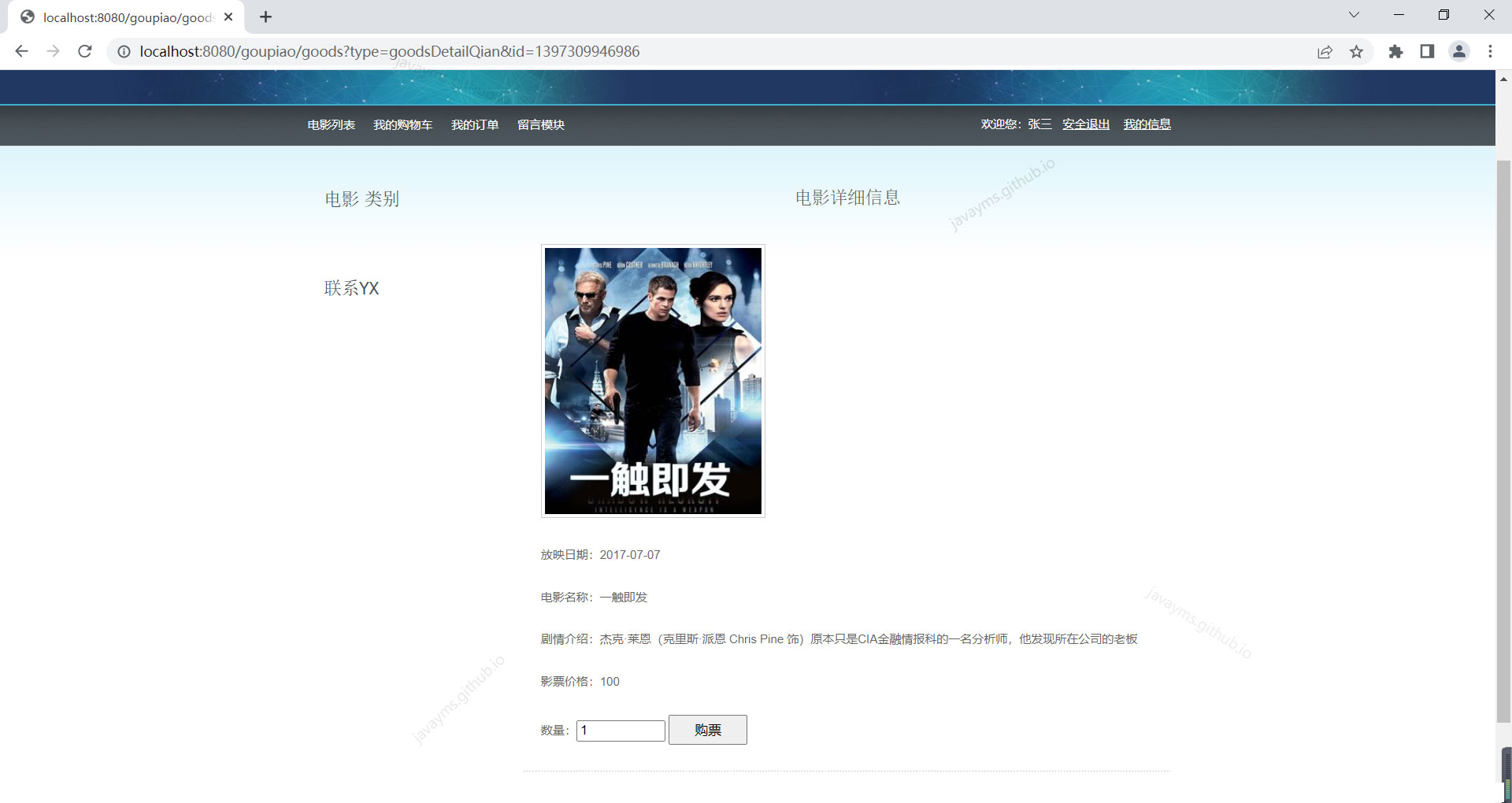Minimize the browser window
Screen dimensions: 1512x803
click(x=1399, y=15)
